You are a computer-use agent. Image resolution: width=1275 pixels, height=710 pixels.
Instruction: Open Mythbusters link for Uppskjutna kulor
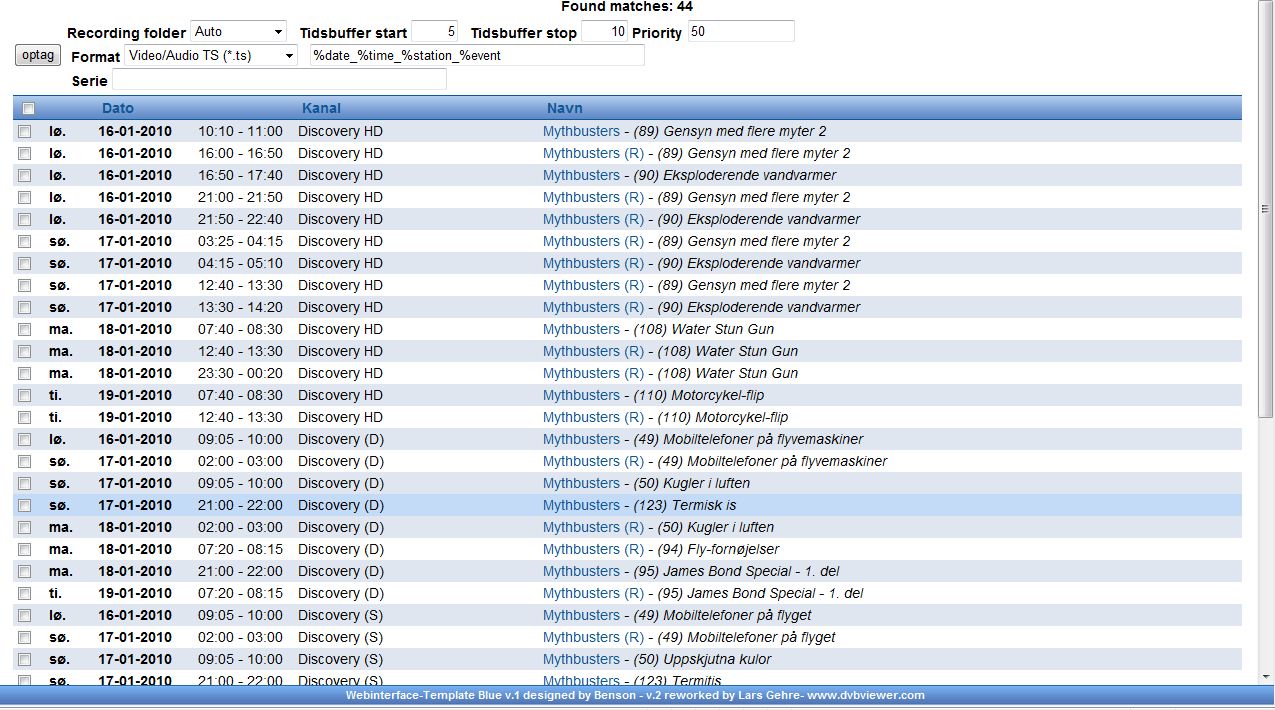(x=581, y=659)
